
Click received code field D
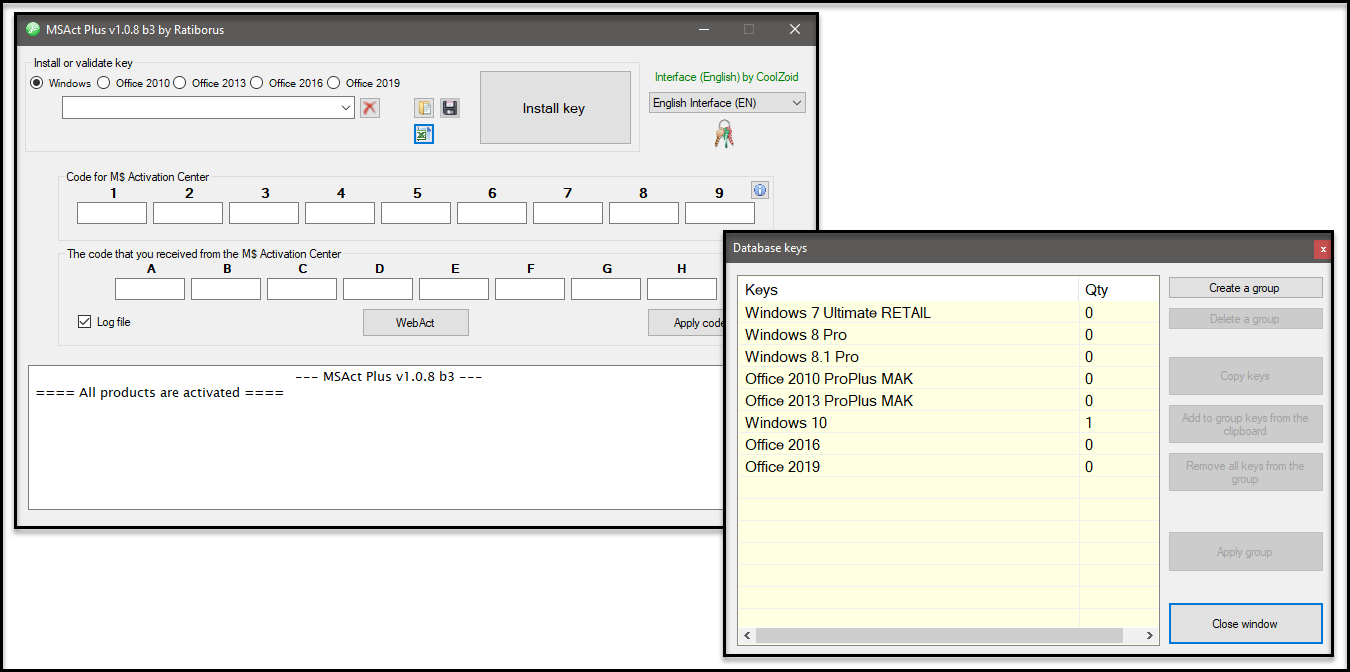378,289
